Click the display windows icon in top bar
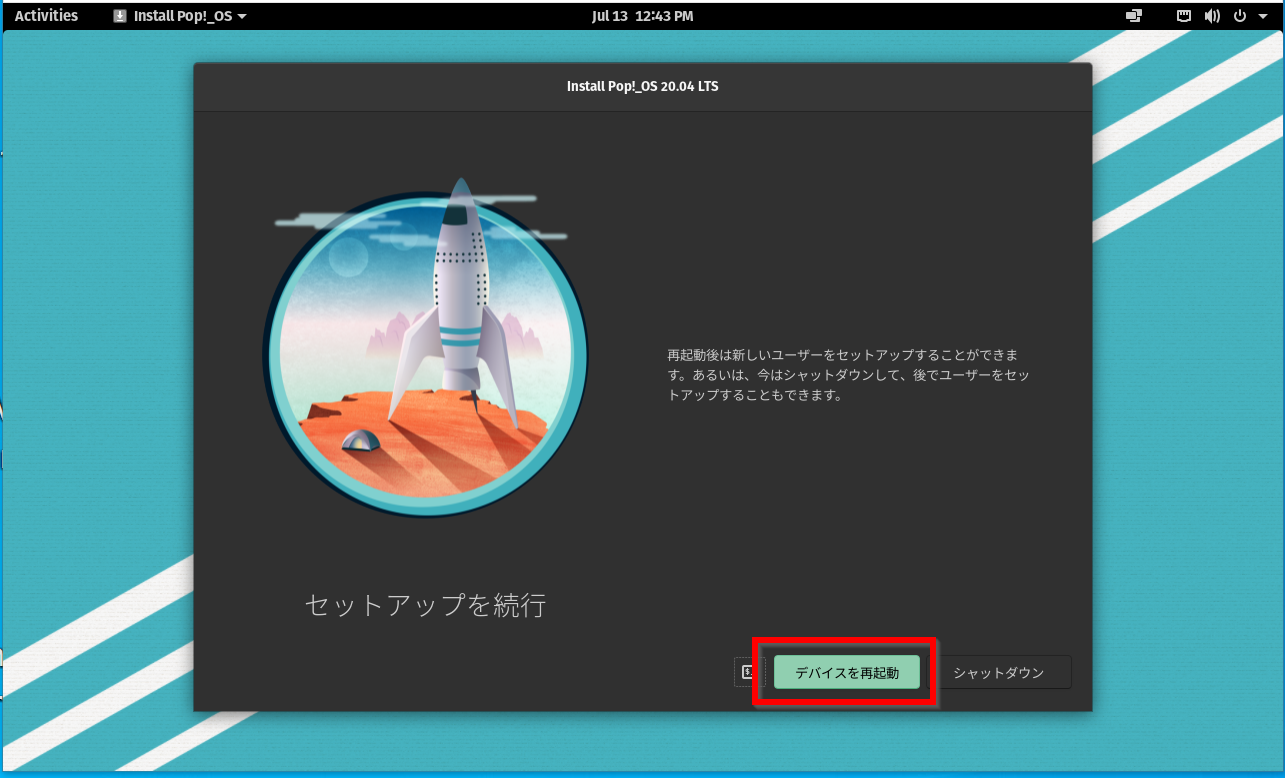Viewport: 1285px width, 778px height. pyautogui.click(x=1134, y=16)
